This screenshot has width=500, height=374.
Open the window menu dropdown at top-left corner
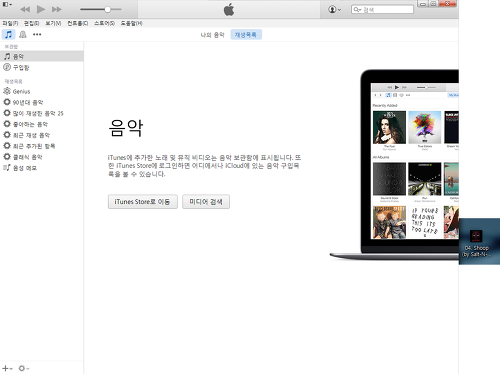tap(7, 4)
